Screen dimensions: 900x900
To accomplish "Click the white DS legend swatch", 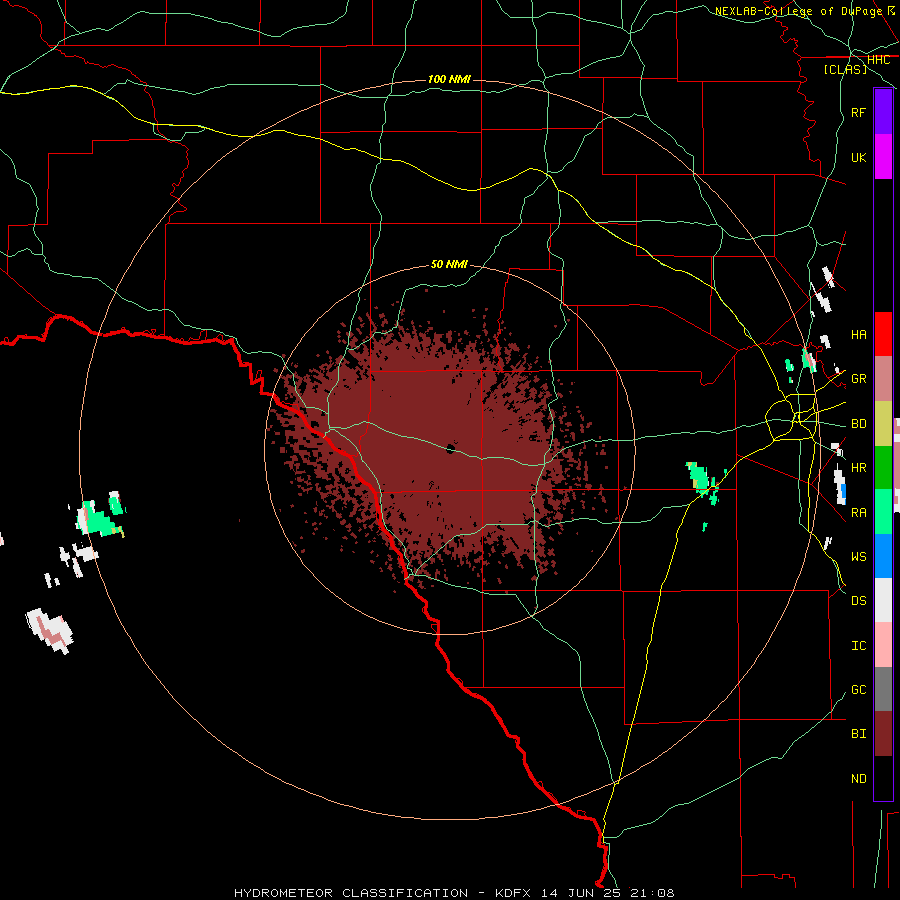I will tap(883, 600).
